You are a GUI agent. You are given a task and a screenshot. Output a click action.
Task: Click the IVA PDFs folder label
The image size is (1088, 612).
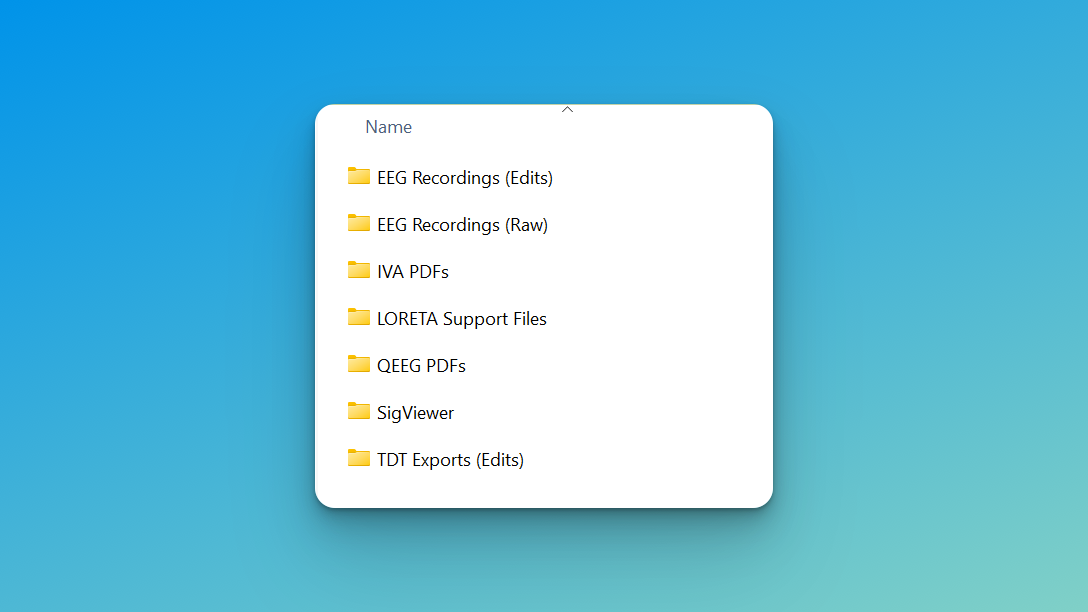click(413, 272)
